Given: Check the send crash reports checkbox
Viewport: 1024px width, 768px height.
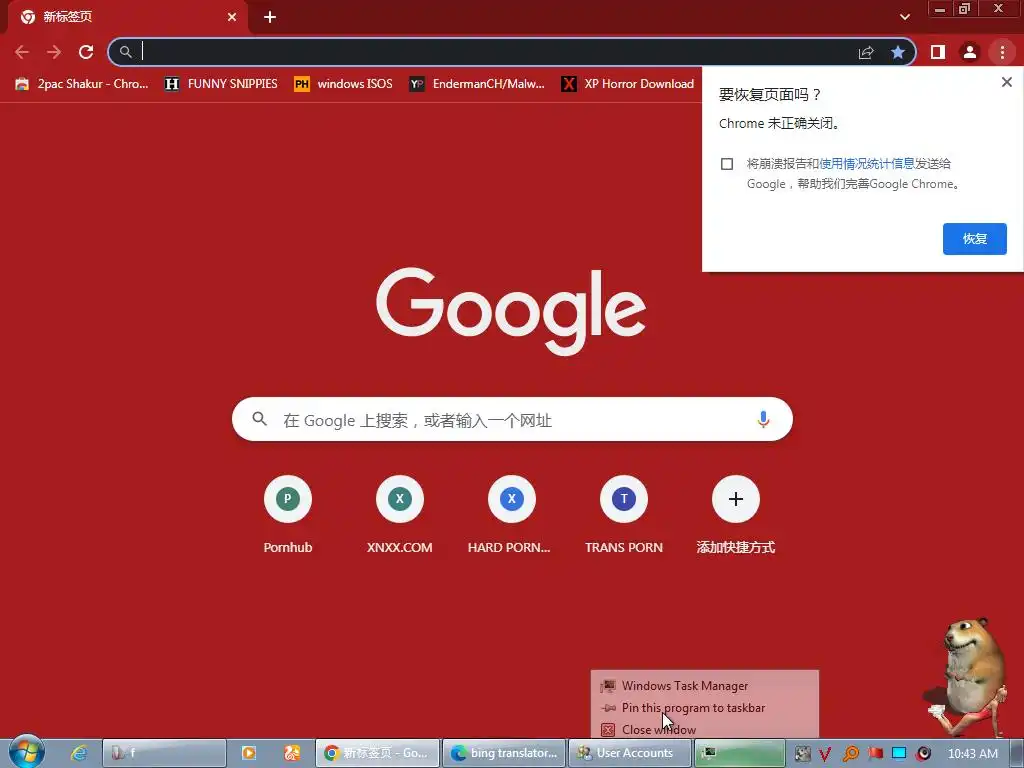Looking at the screenshot, I should (x=727, y=164).
